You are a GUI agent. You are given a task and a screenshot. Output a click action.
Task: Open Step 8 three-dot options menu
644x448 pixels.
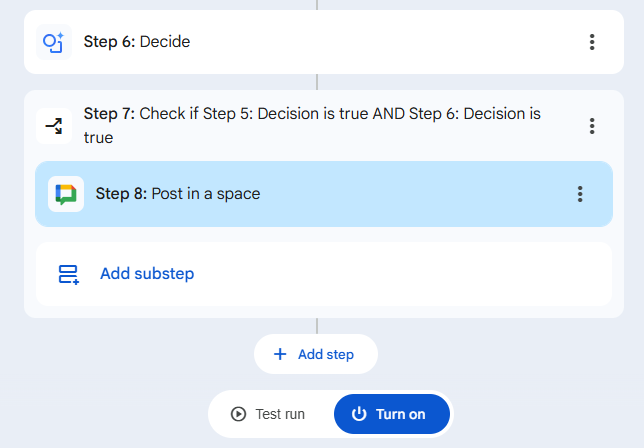[580, 194]
